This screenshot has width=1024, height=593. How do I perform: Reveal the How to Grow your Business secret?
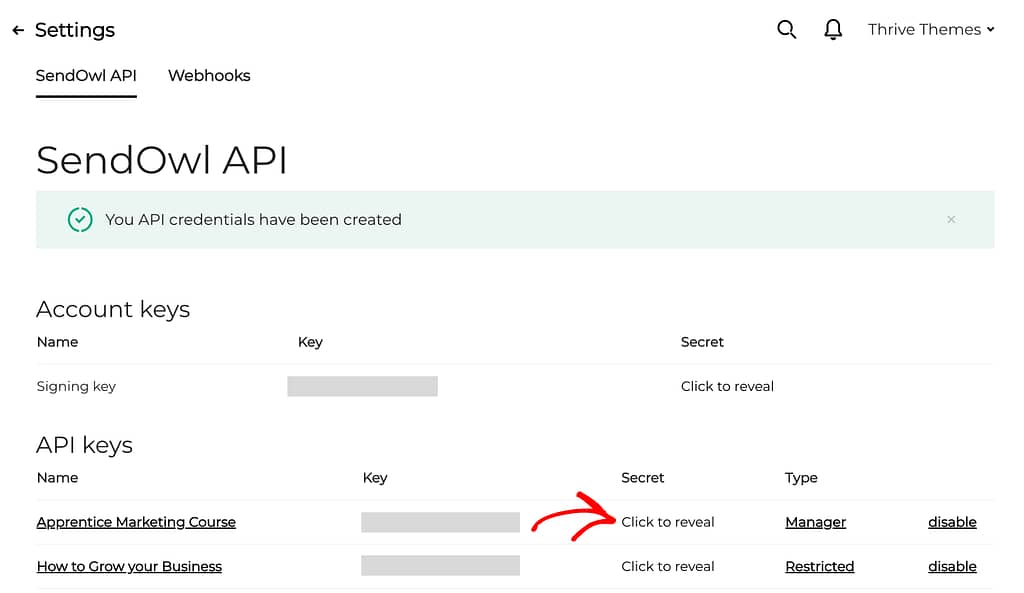coord(667,567)
